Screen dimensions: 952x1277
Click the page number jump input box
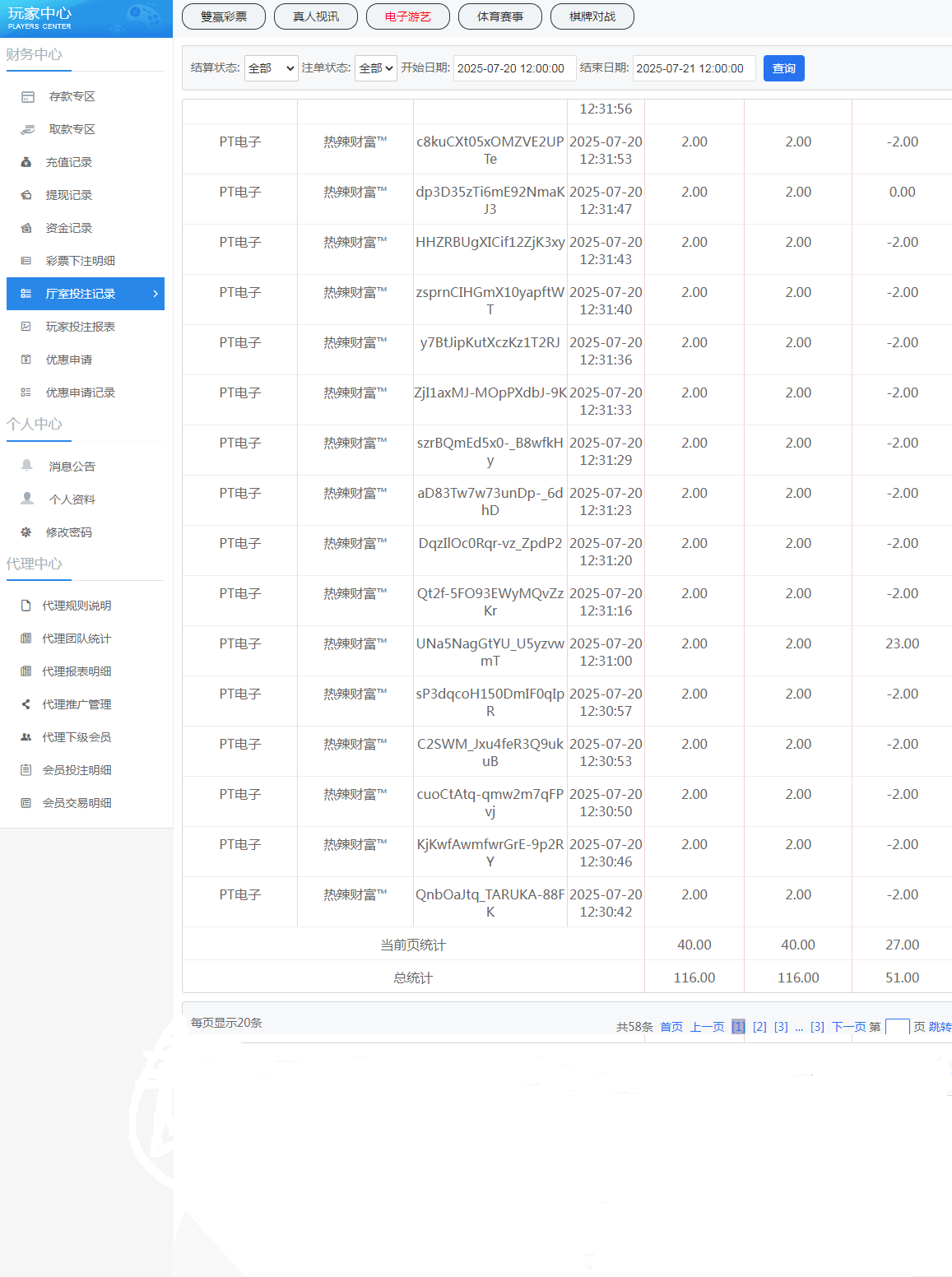(x=897, y=1027)
